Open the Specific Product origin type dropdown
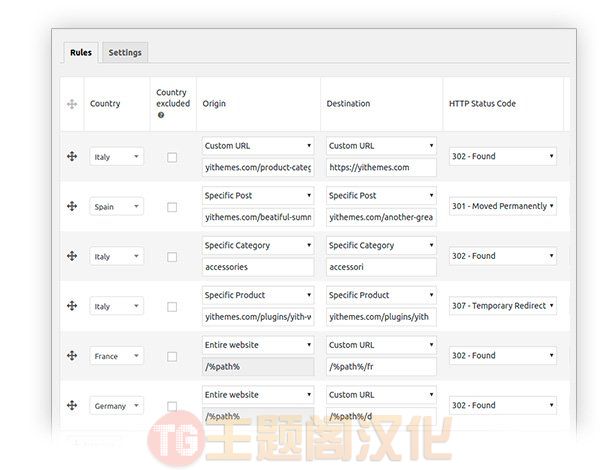The image size is (600, 470). (258, 295)
